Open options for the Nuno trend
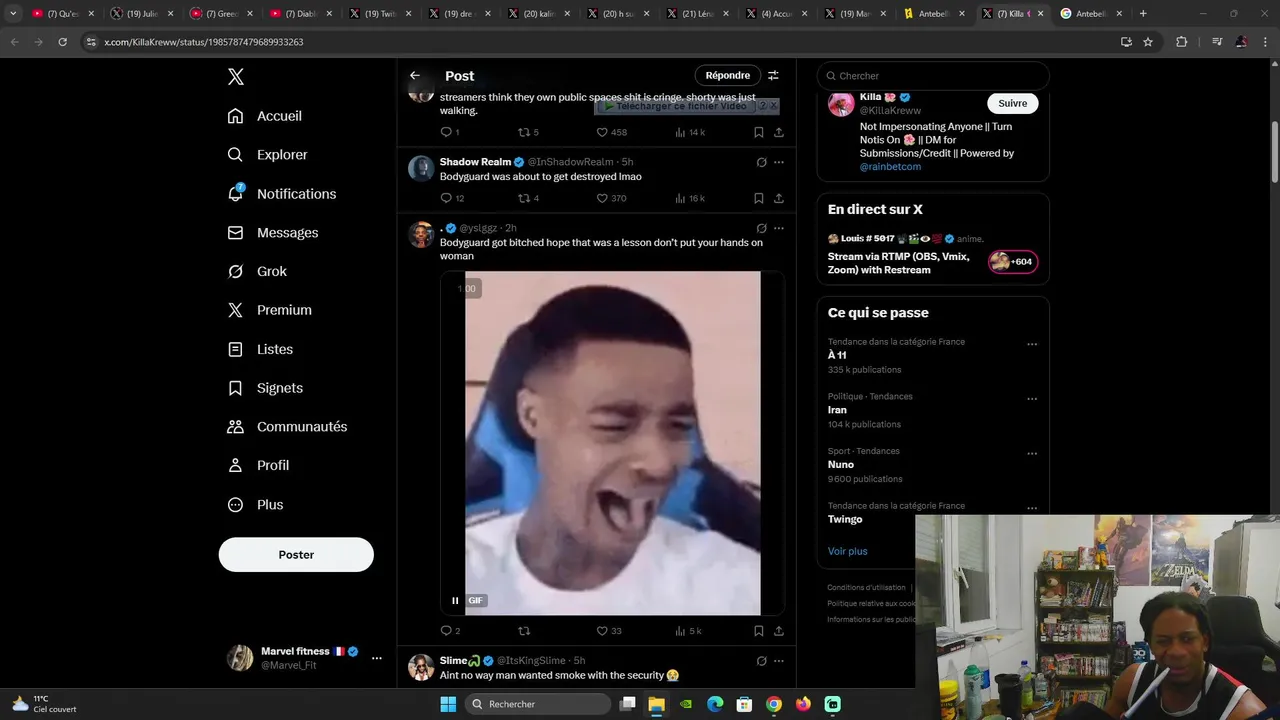The height and width of the screenshot is (720, 1280). click(x=1032, y=454)
